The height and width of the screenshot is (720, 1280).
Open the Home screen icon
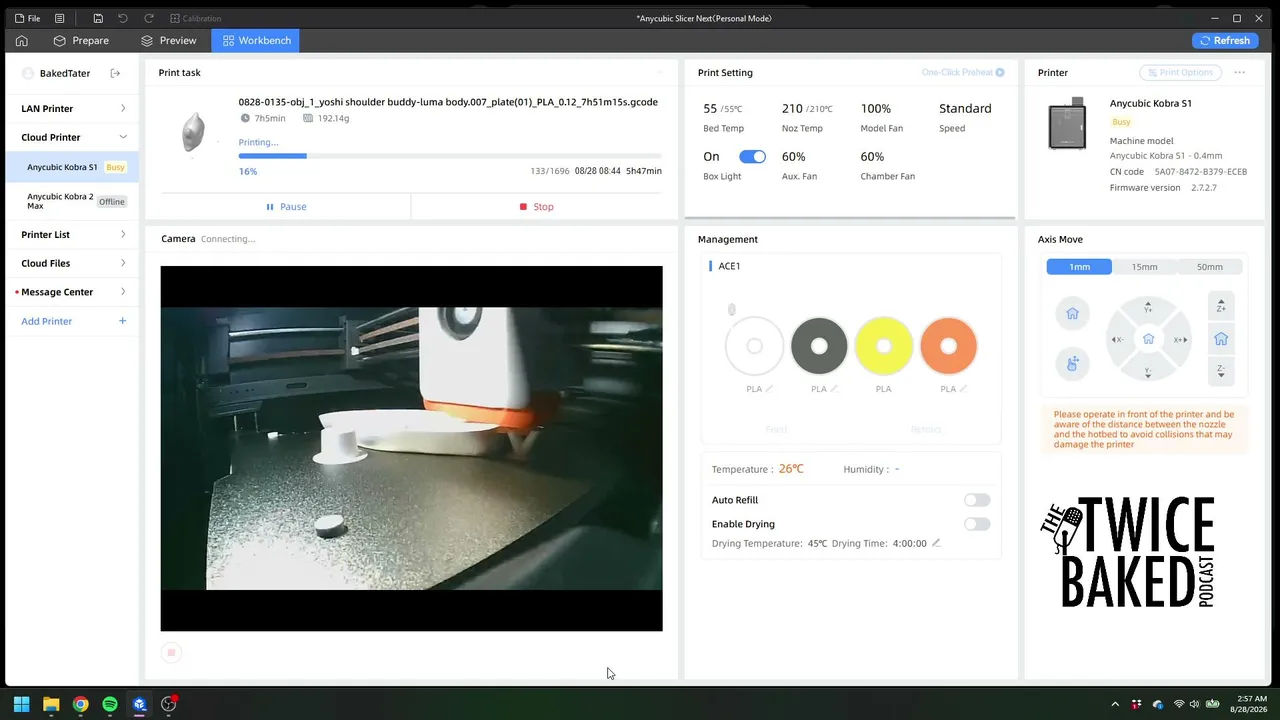coord(21,41)
